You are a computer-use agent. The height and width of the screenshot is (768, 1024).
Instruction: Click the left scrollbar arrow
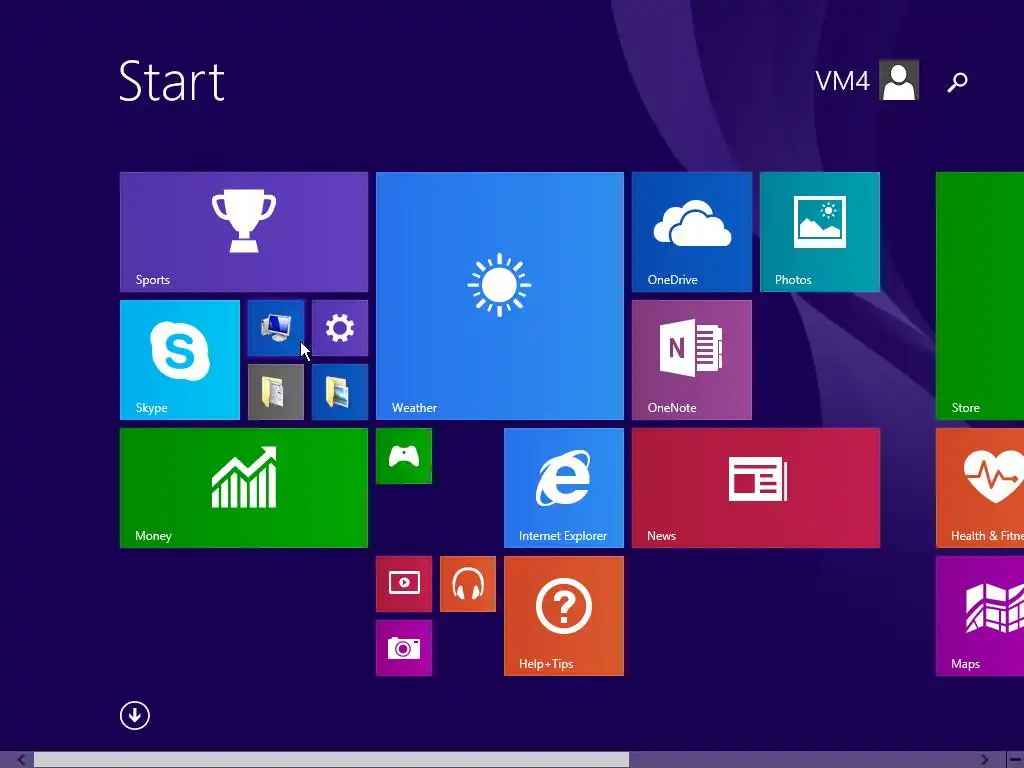pyautogui.click(x=21, y=760)
